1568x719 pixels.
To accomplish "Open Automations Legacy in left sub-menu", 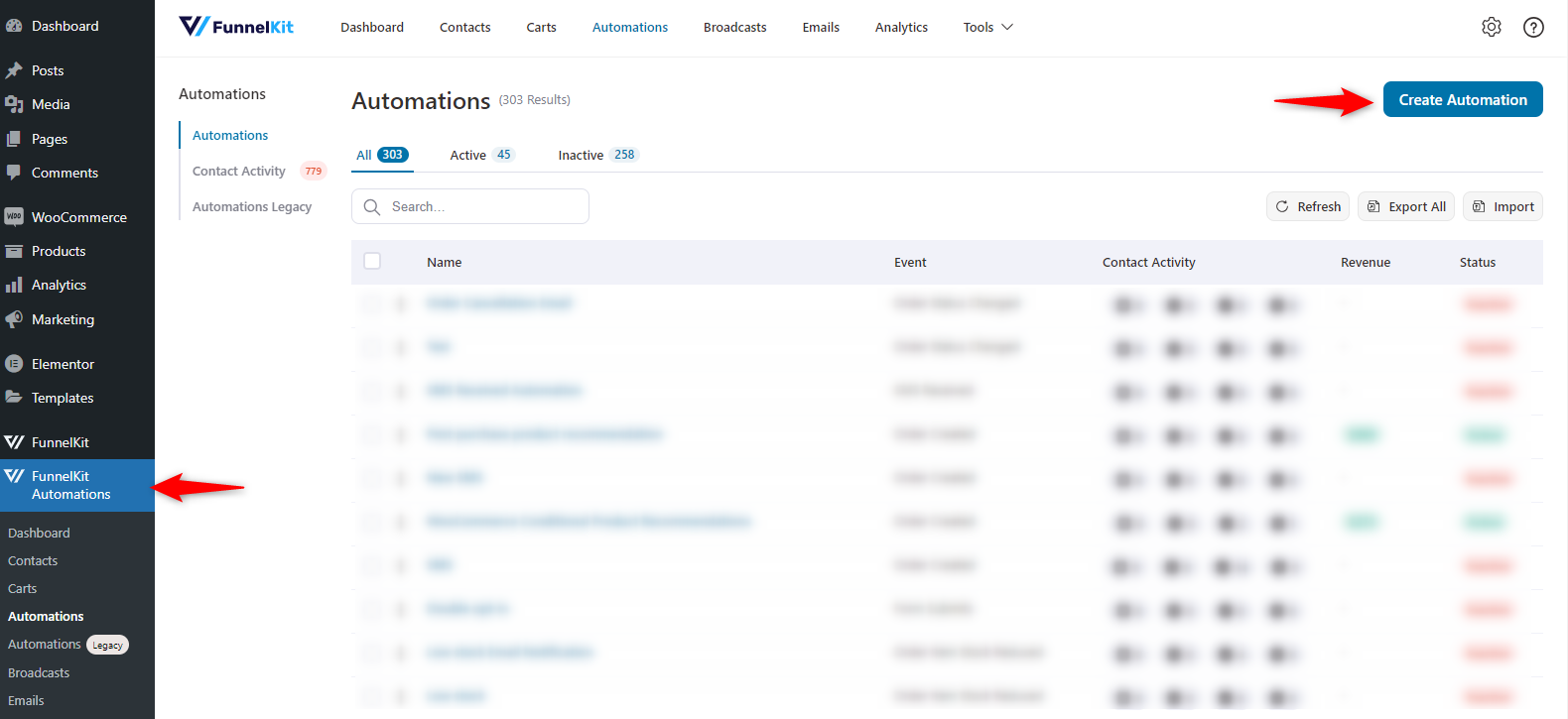I will coord(252,206).
